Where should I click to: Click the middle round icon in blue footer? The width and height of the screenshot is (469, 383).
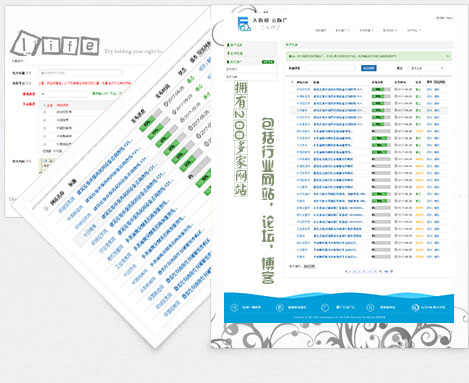[x=325, y=307]
